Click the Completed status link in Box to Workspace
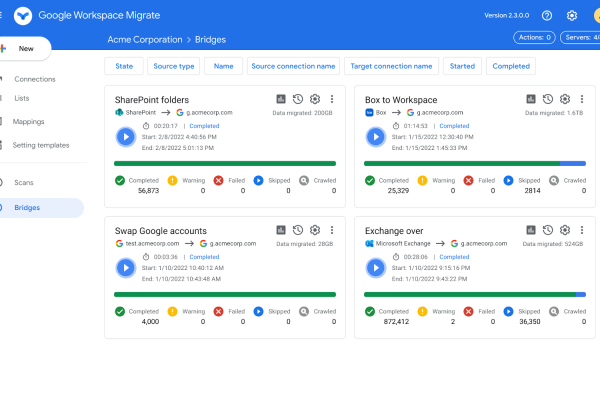600x400 pixels. coord(454,126)
